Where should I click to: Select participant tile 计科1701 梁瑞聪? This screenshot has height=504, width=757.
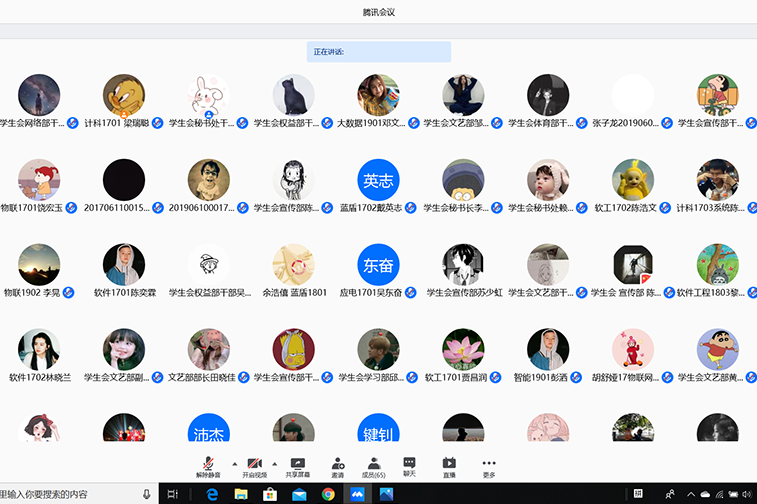pyautogui.click(x=124, y=95)
